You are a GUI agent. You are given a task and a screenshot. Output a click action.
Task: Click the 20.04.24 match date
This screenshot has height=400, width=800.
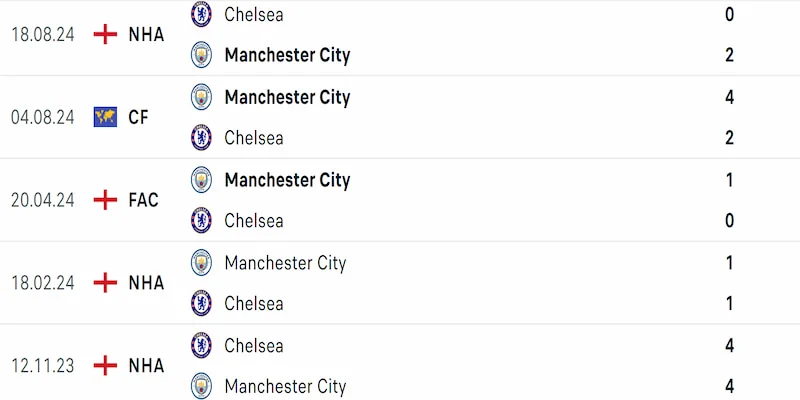pos(43,200)
